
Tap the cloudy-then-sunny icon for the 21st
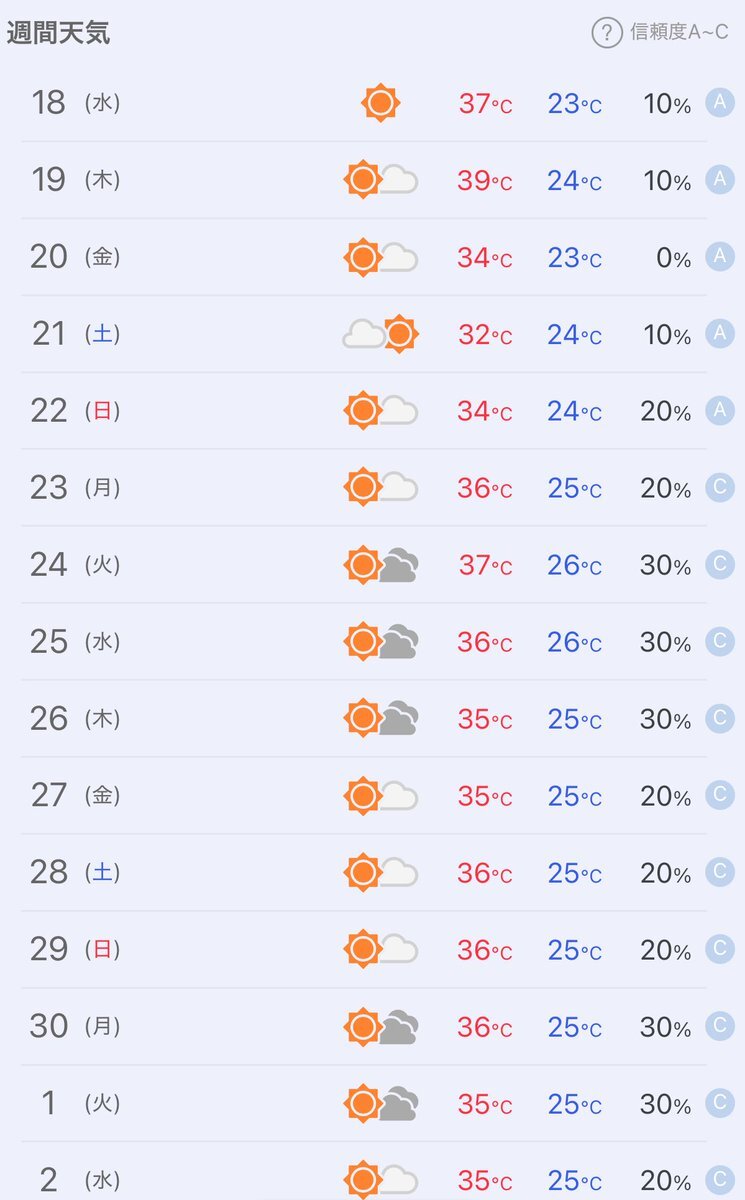[x=380, y=334]
